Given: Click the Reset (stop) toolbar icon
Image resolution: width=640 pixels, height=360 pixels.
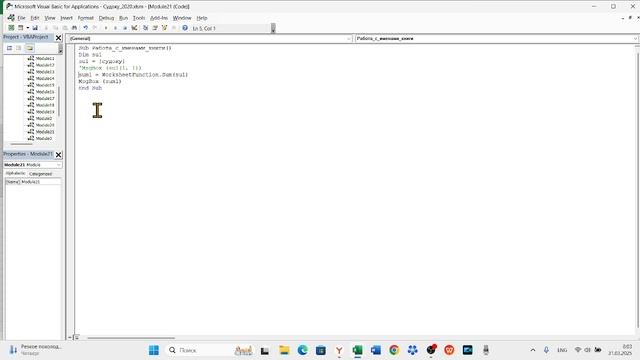Looking at the screenshot, I should [x=125, y=28].
